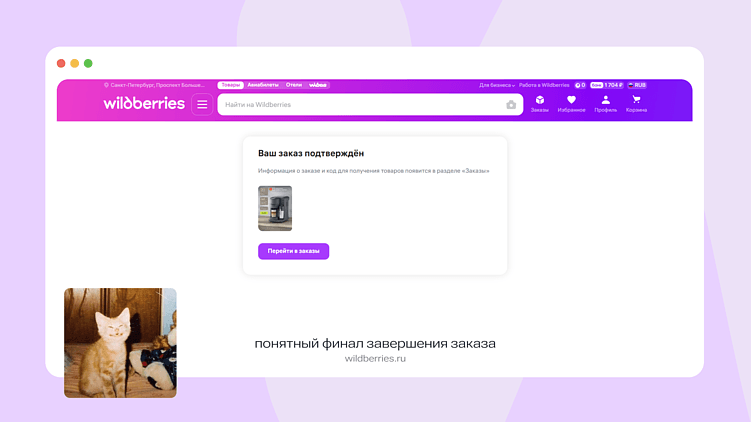Viewport: 751px width, 422px height.
Task: Click the wildberries.ru caption text
Action: tap(375, 358)
